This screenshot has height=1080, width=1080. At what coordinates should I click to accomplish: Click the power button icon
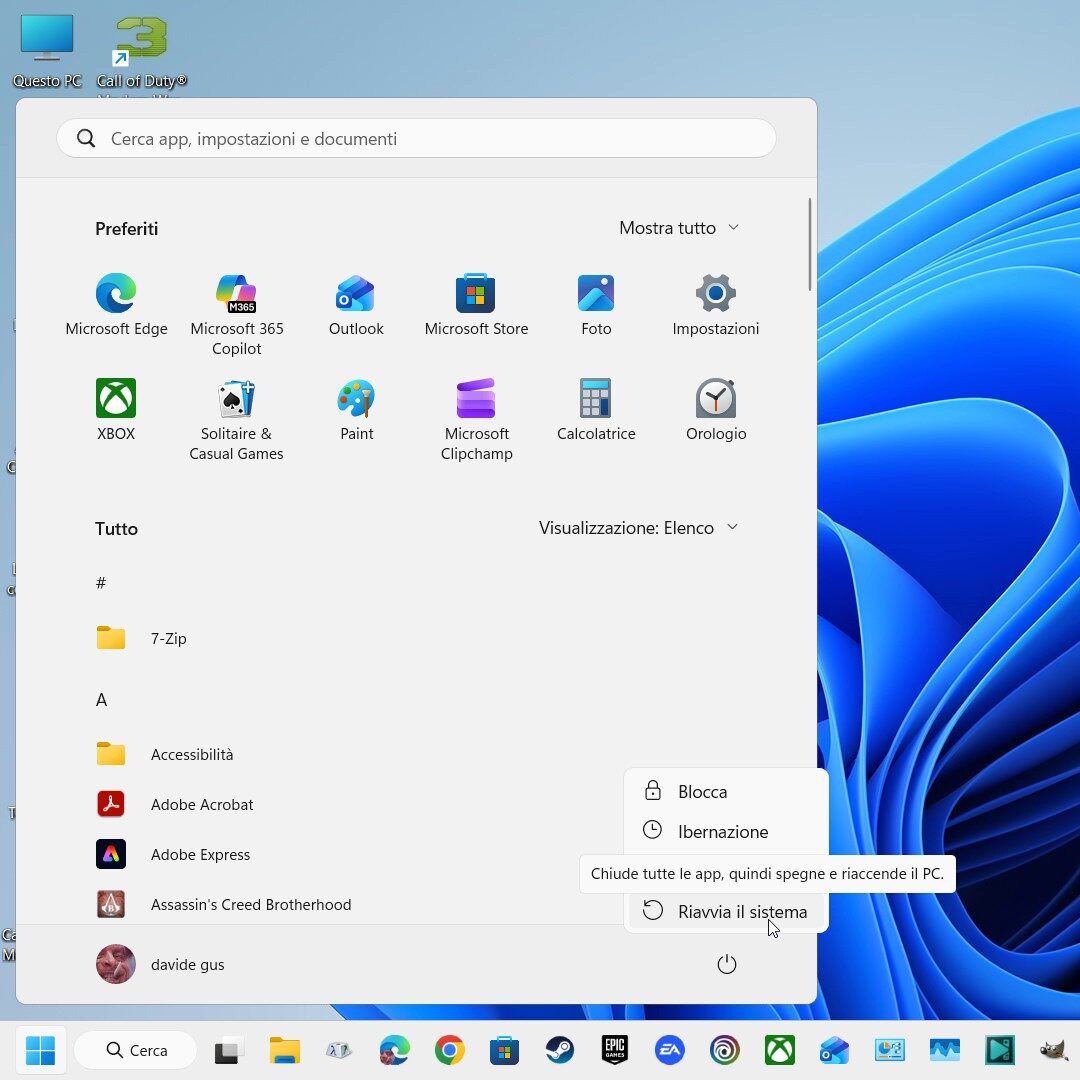[727, 964]
